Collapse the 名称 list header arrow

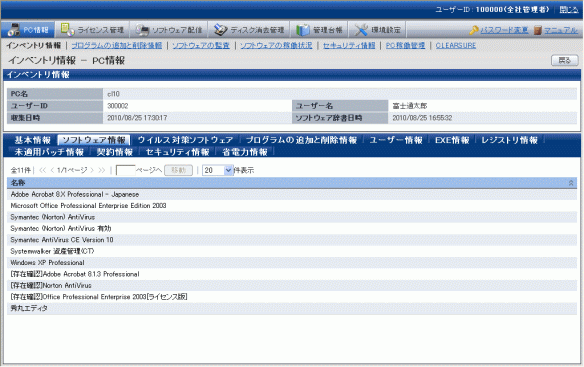(x=571, y=183)
